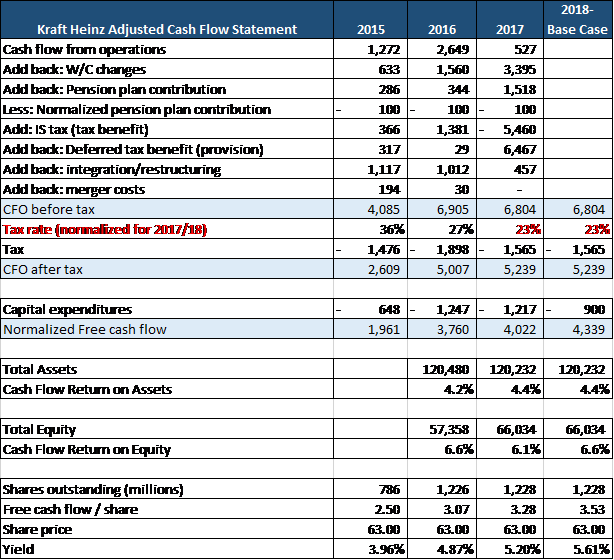This screenshot has height=560, width=614.
Task: Select the 5,007 CFO after tax value
Action: tap(452, 269)
